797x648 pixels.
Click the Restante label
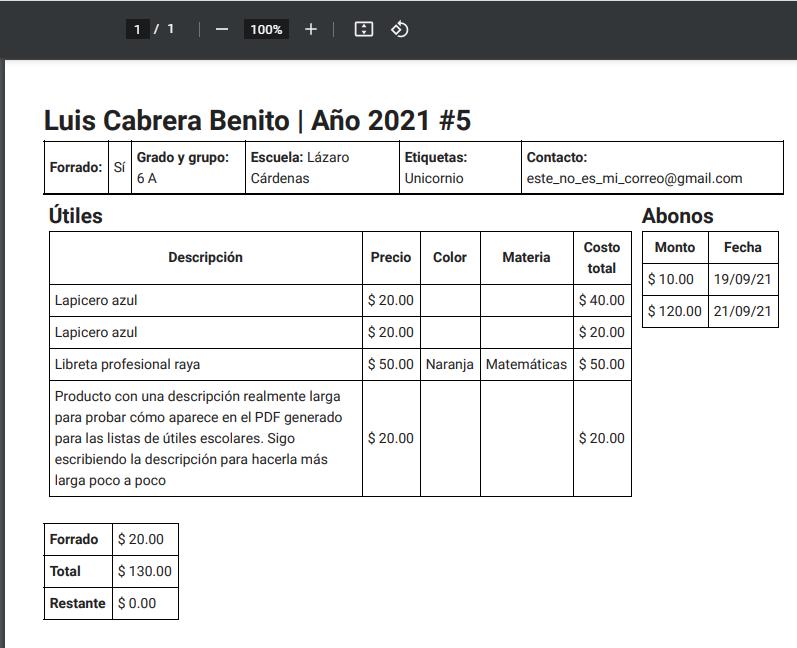pyautogui.click(x=77, y=603)
